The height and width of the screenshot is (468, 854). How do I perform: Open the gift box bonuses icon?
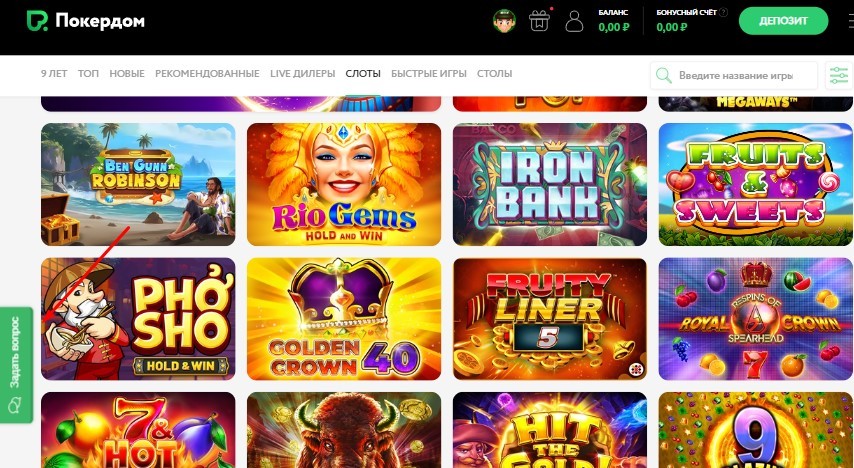click(x=539, y=21)
